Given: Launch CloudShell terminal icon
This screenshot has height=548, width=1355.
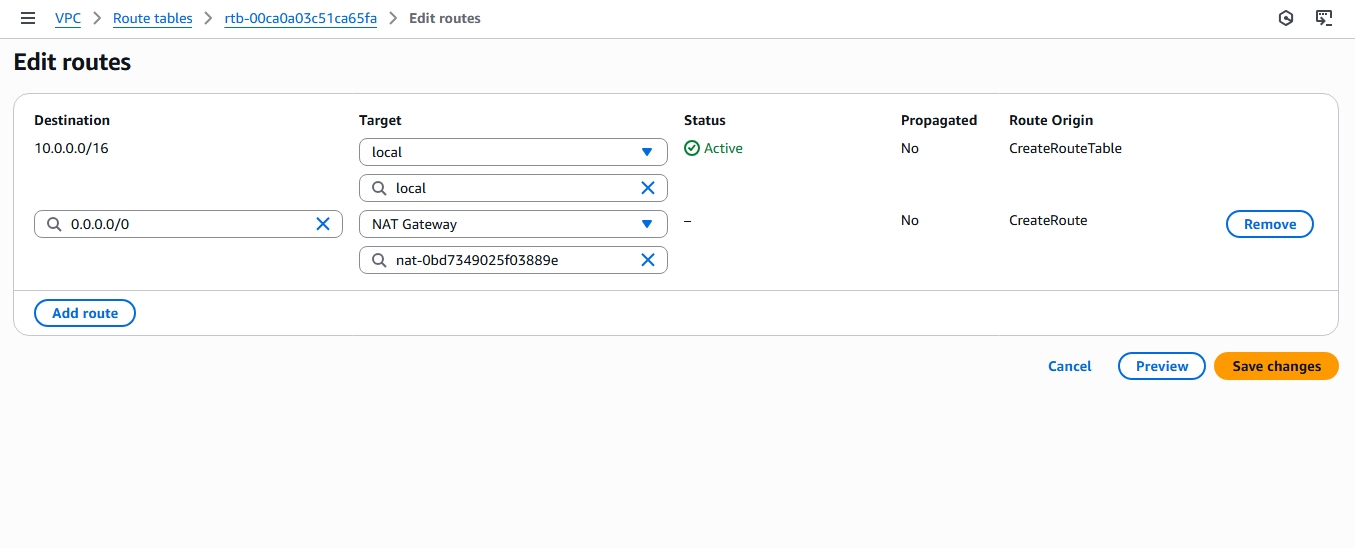Looking at the screenshot, I should tap(1323, 18).
